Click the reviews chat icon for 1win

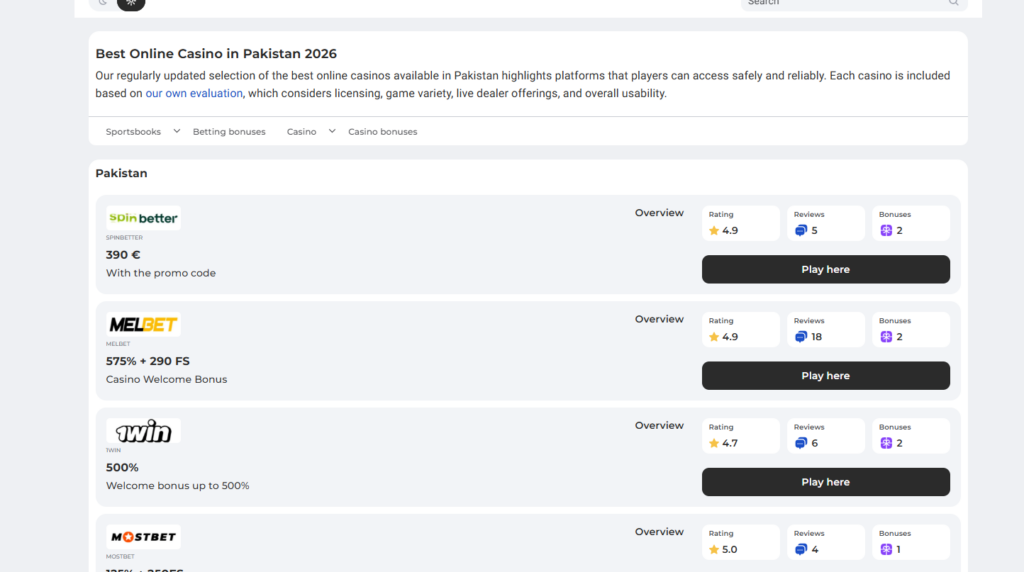(801, 443)
